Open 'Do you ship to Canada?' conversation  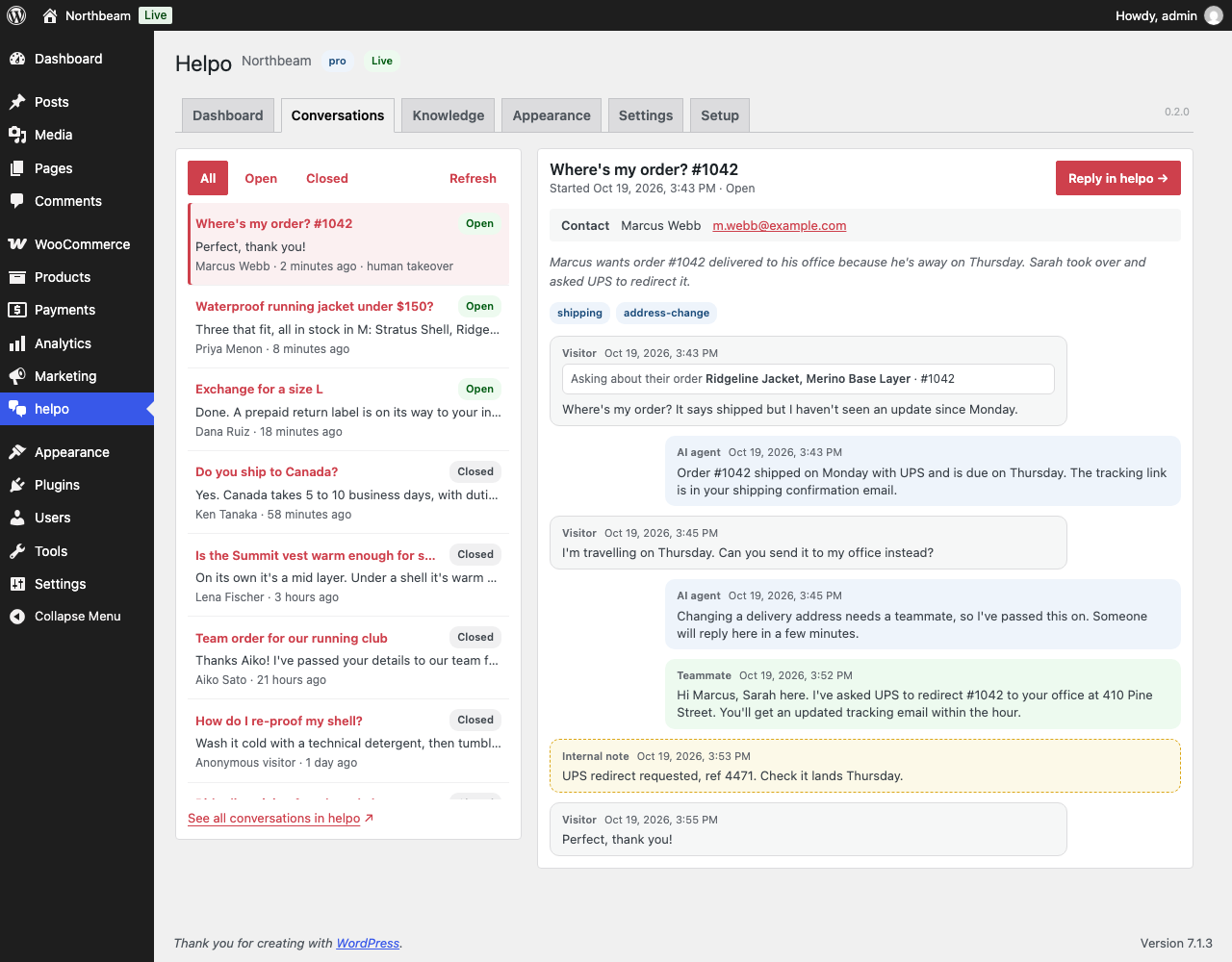pyautogui.click(x=348, y=493)
